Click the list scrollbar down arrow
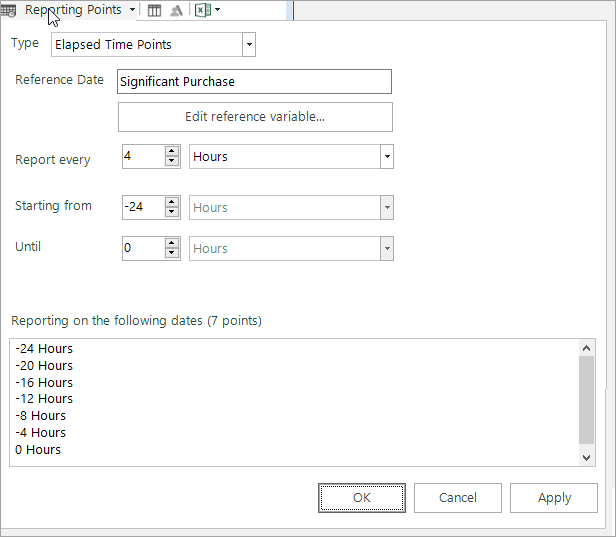This screenshot has width=616, height=537. pos(587,457)
